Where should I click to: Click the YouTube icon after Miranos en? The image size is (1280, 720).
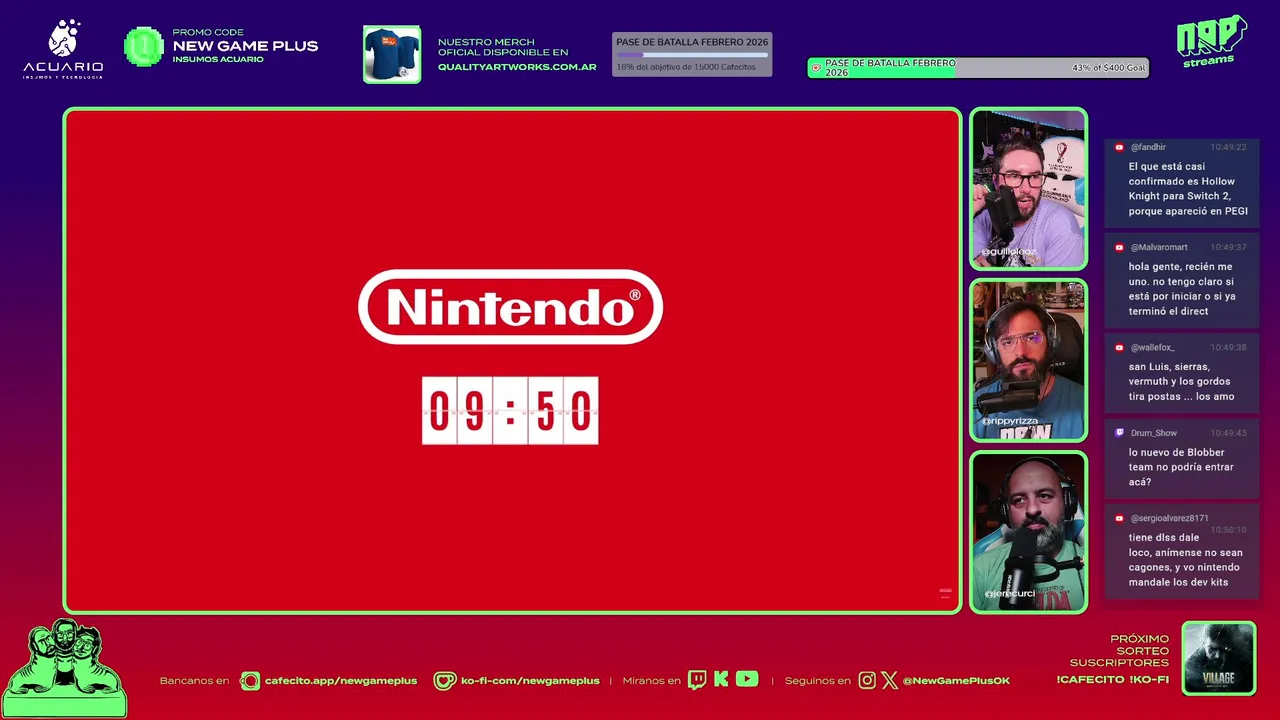pos(747,680)
